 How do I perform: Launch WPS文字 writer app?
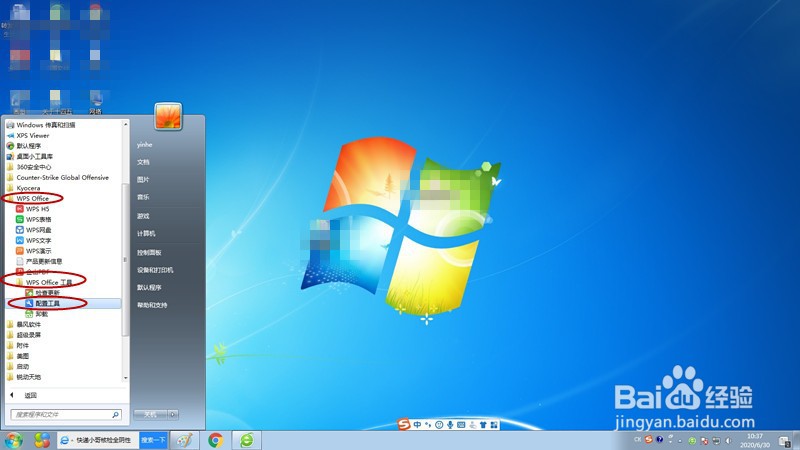(34, 240)
